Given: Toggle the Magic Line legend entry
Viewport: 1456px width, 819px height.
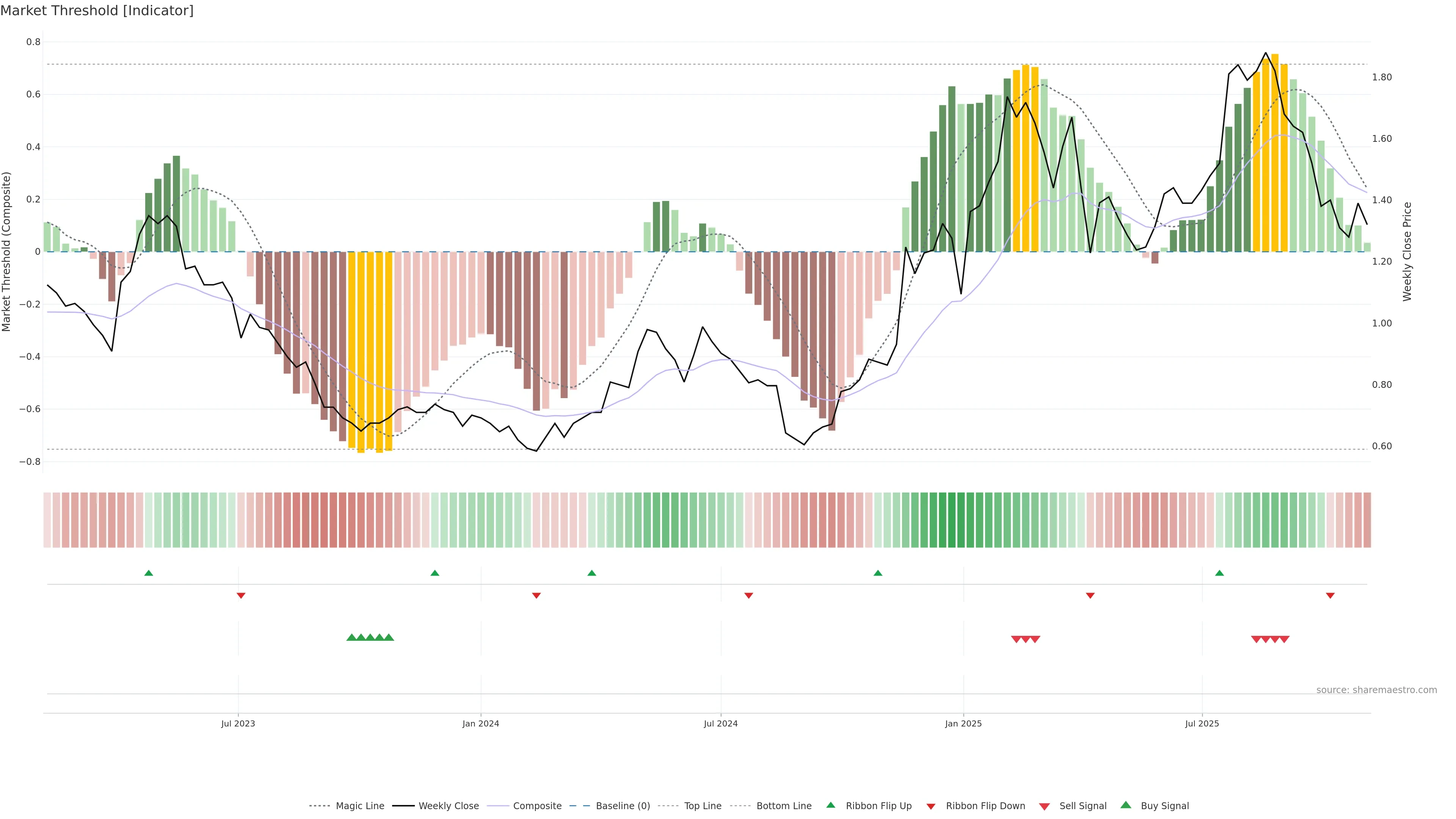Looking at the screenshot, I should [x=359, y=806].
